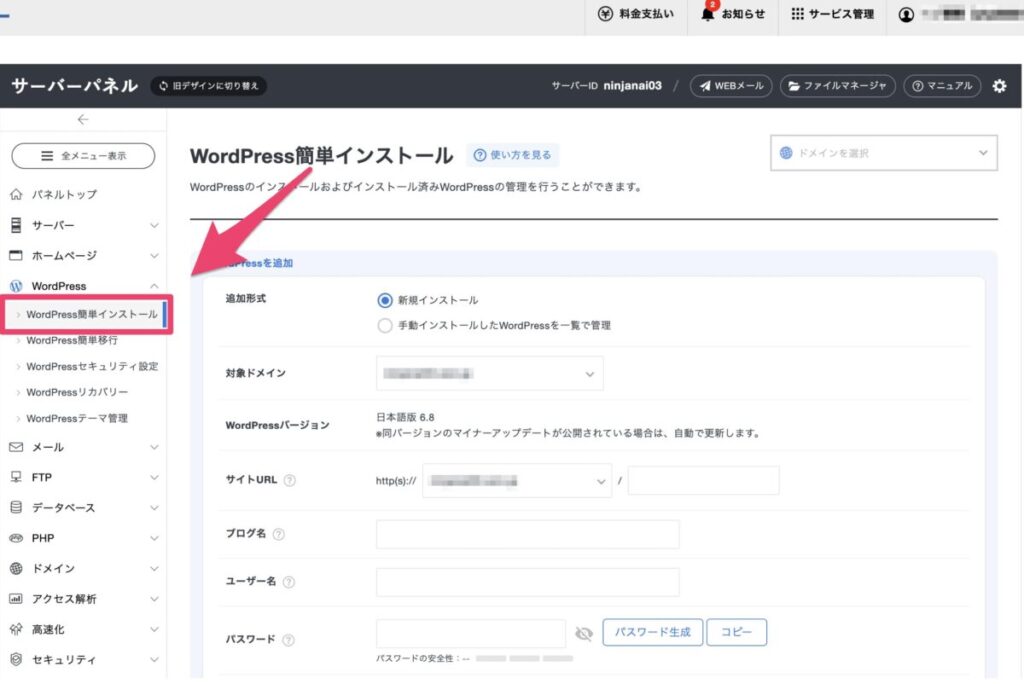Click the settings gear icon in header
Viewport: 1024px width, 684px height.
pyautogui.click(x=999, y=86)
